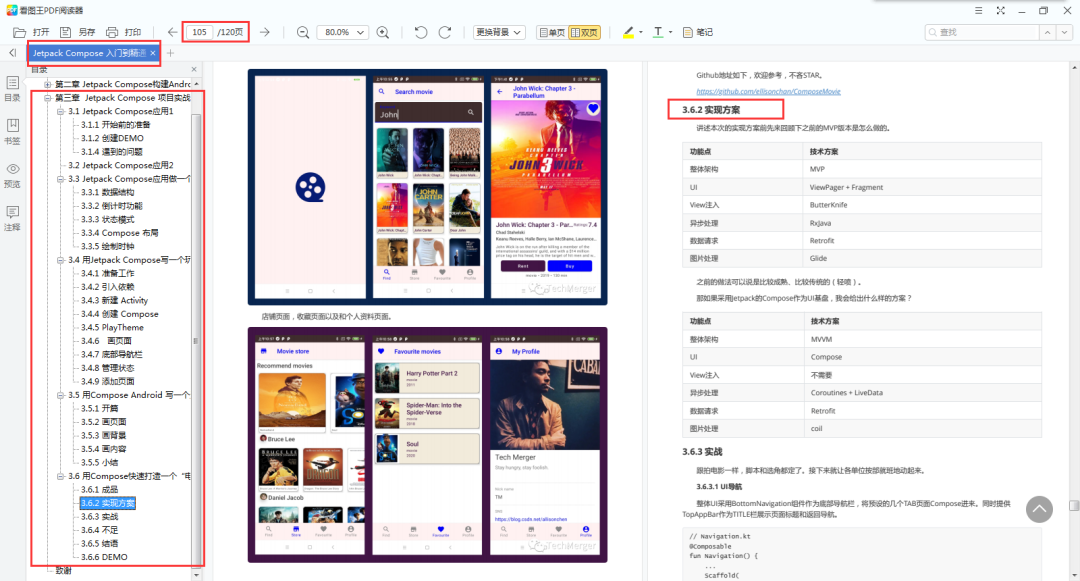
Task: Collapse section 3.1 tree node
Action: (61, 111)
